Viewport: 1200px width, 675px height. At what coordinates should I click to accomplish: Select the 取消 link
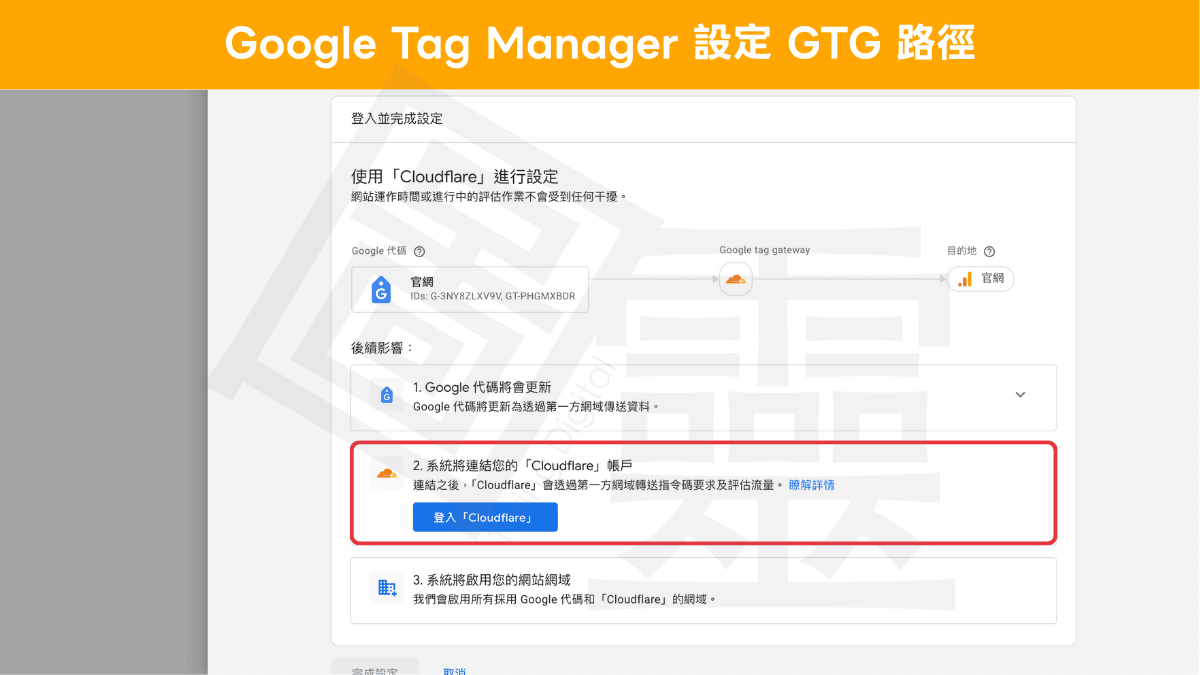[x=454, y=670]
